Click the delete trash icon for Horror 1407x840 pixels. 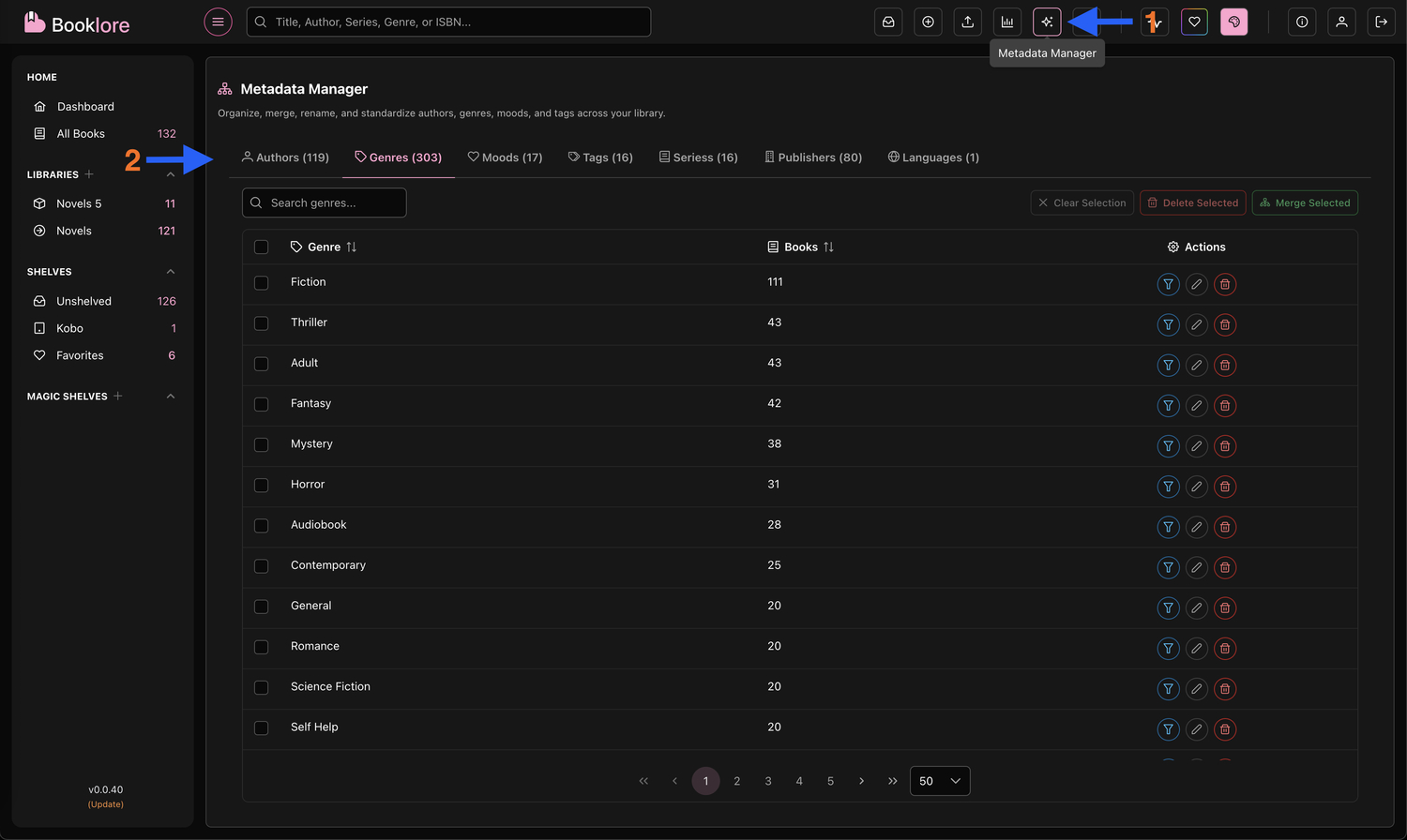[1225, 487]
